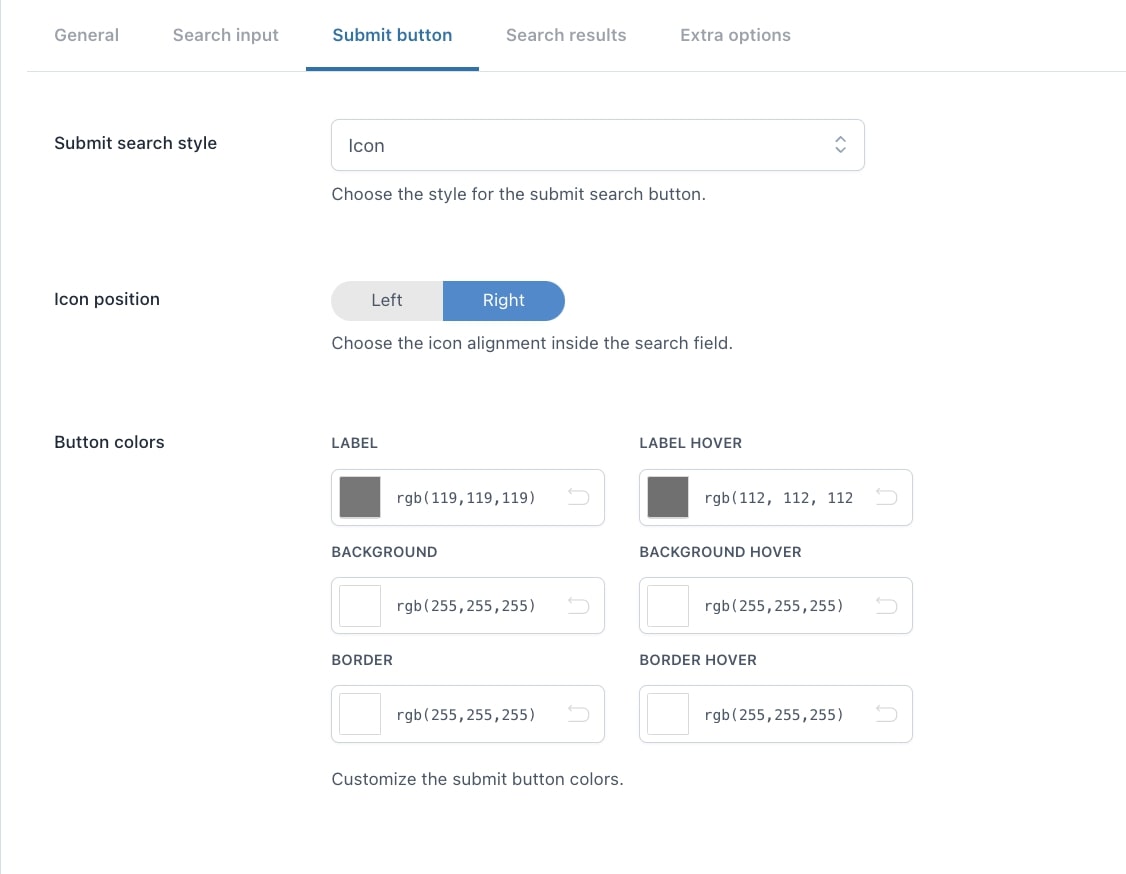Switch to the General tab
Screen dimensions: 1126x874
pyautogui.click(x=86, y=35)
